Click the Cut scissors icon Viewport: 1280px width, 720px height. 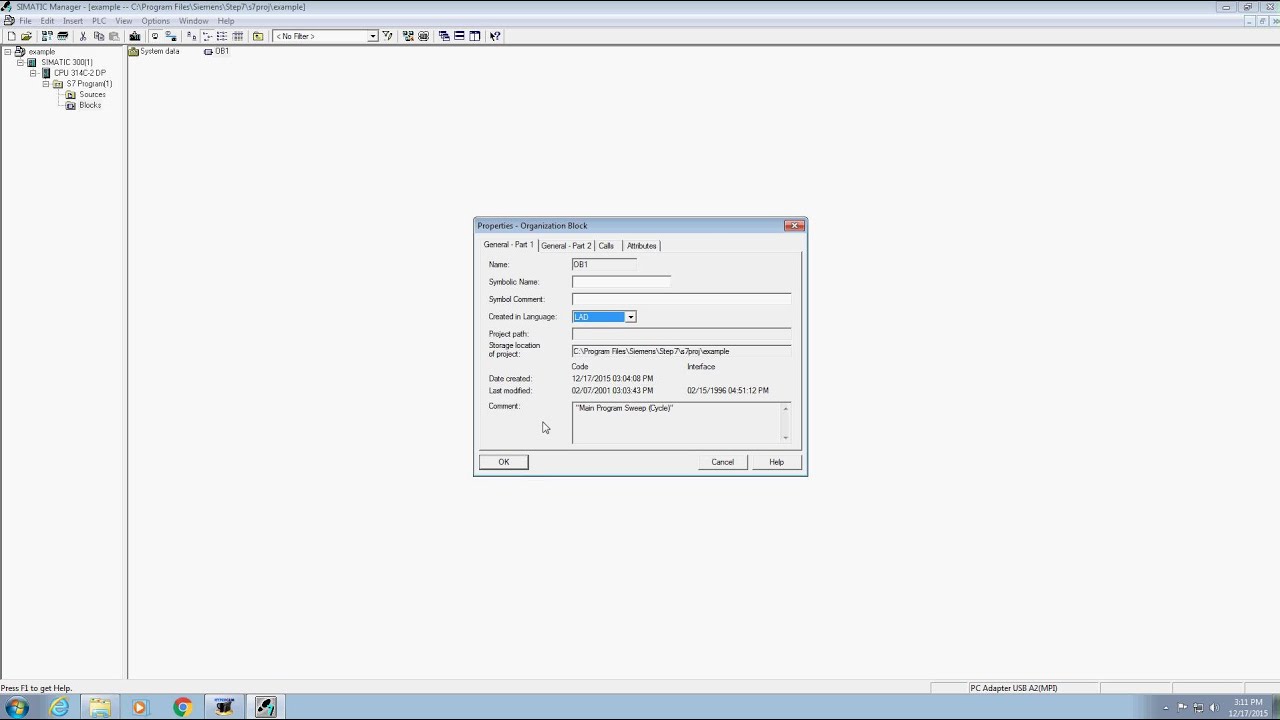click(83, 36)
